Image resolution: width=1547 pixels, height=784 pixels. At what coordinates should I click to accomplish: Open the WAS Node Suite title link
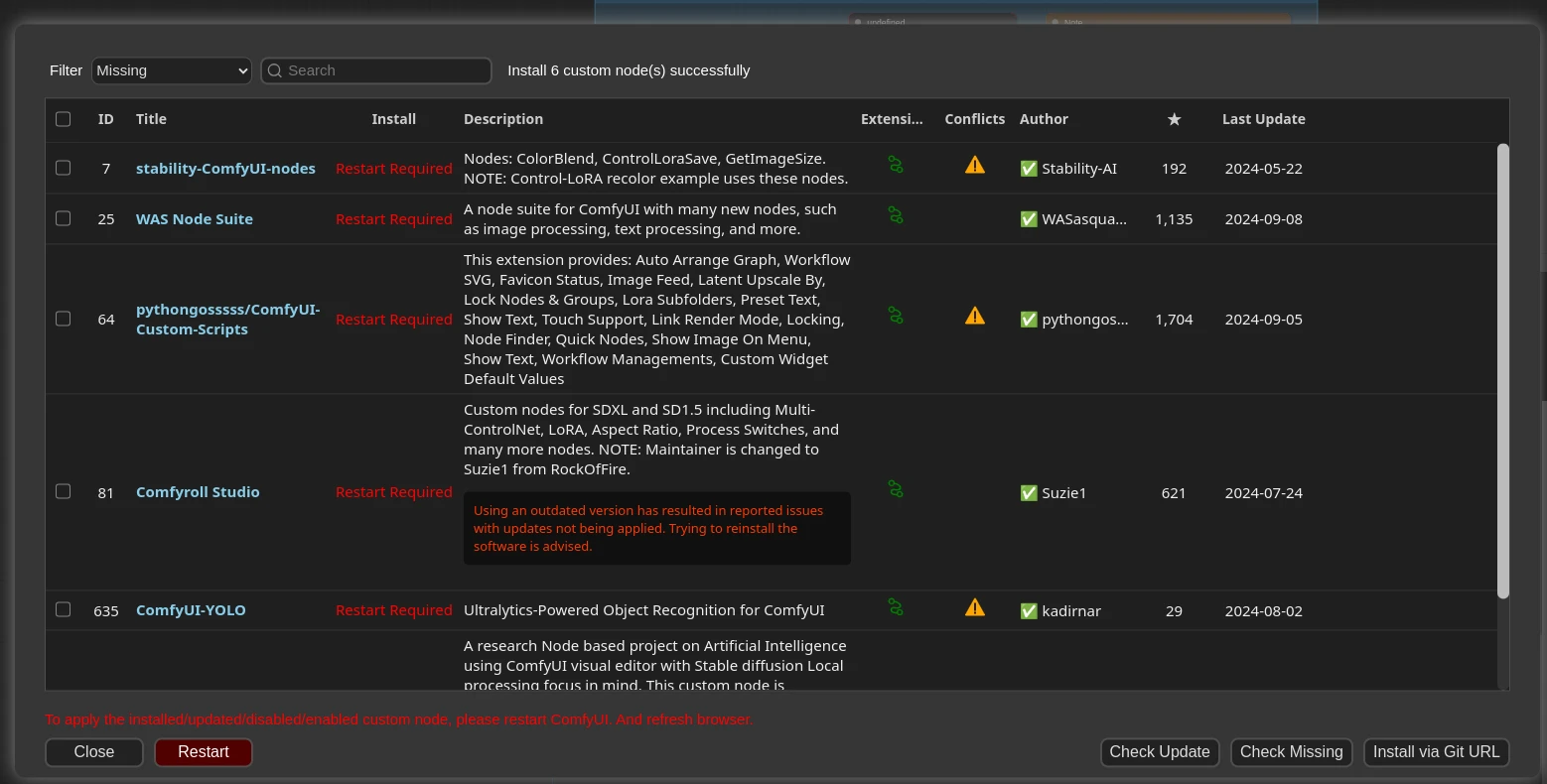(195, 219)
